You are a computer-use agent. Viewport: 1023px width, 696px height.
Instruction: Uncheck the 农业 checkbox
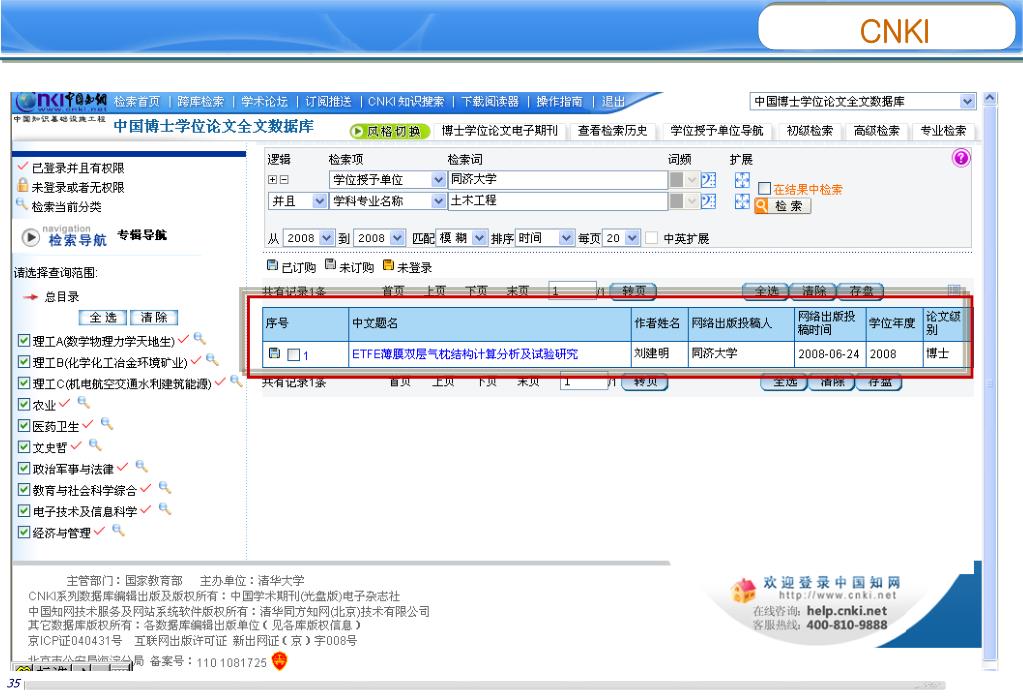coord(23,404)
